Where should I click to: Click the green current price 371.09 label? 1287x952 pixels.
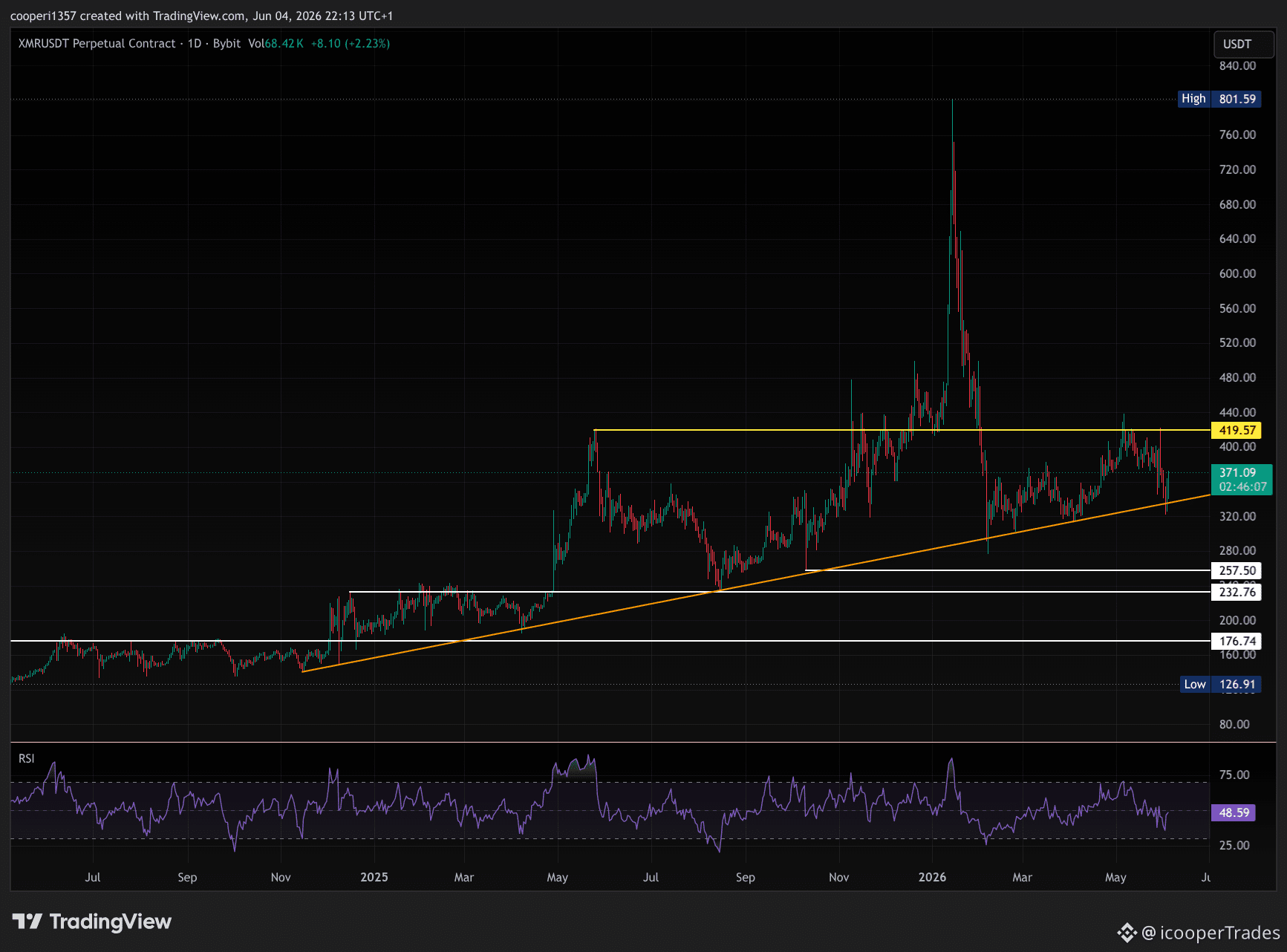[x=1242, y=479]
